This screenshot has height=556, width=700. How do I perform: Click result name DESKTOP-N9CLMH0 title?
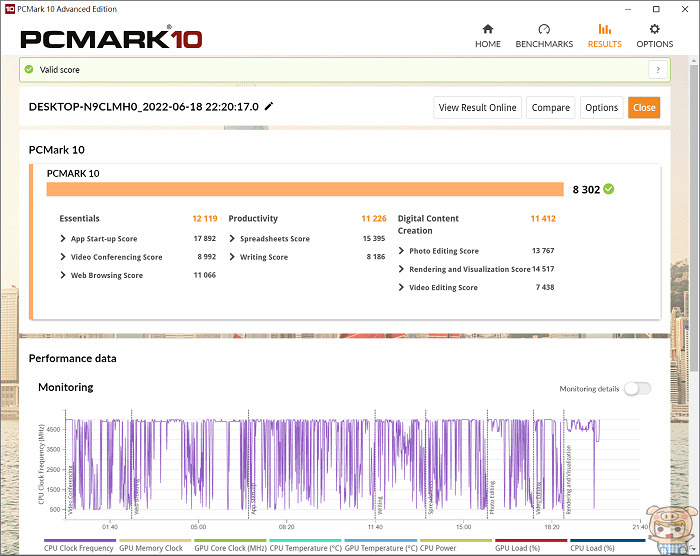144,107
